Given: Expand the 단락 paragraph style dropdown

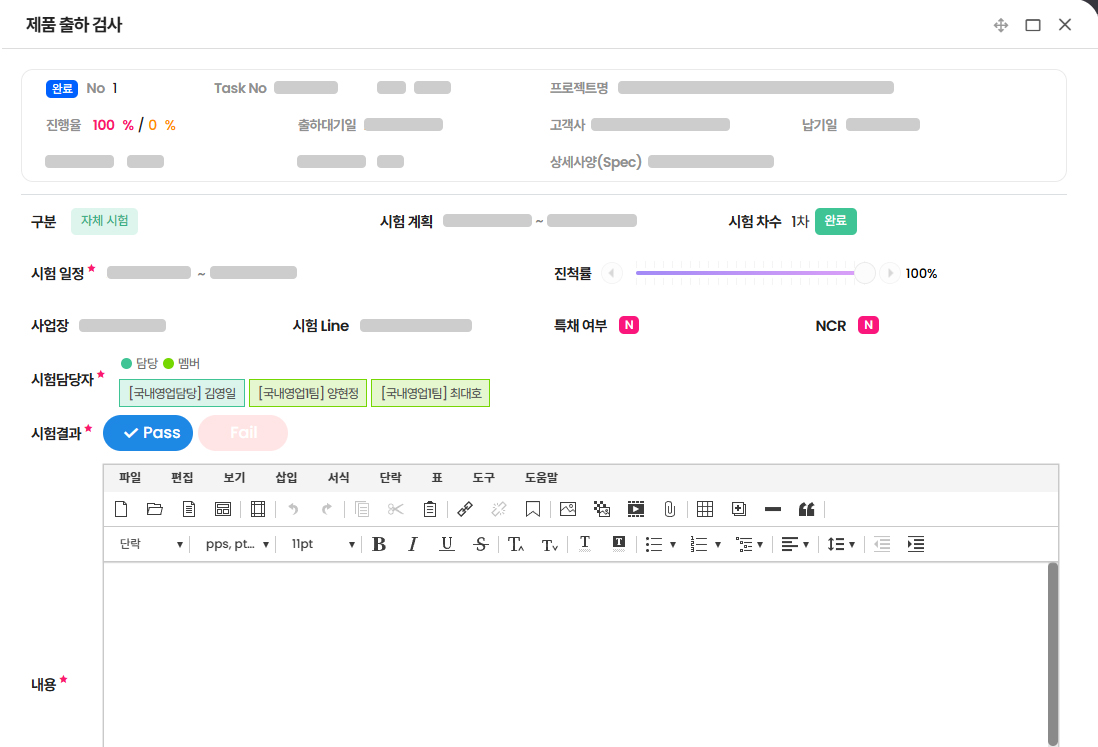Looking at the screenshot, I should click(x=151, y=544).
